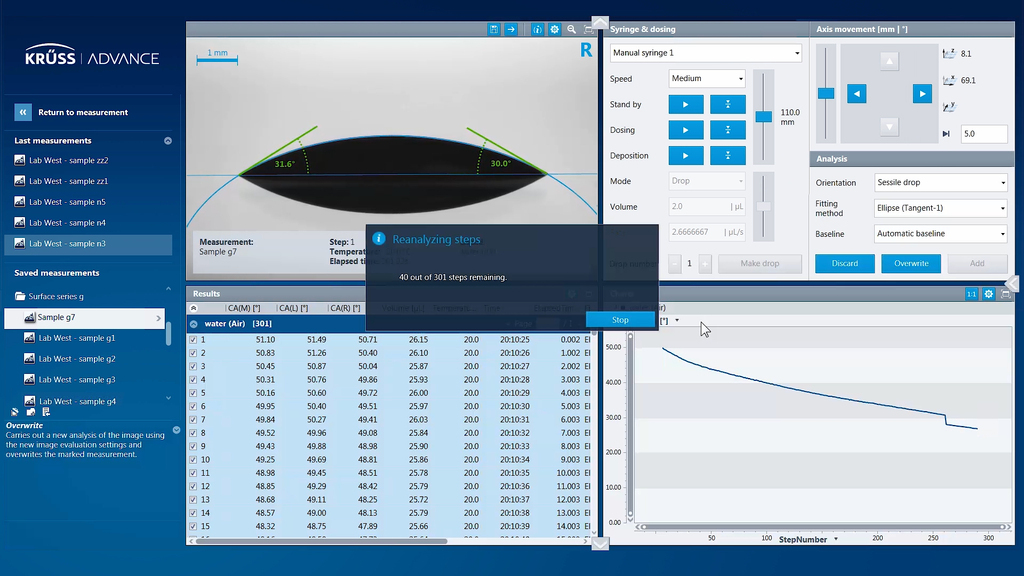This screenshot has width=1024, height=576.
Task: Click the magnifier zoom icon in image toolbar
Action: point(571,30)
